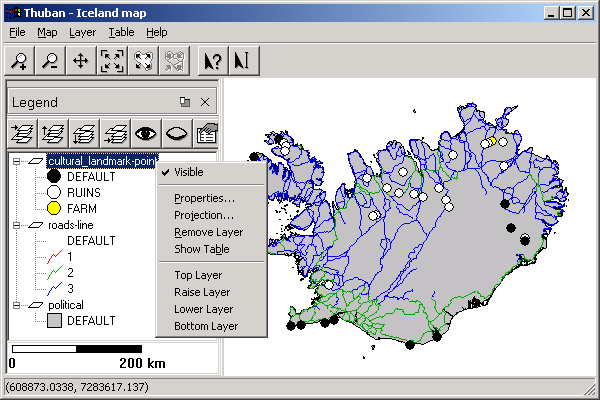Screen dimensions: 600x400
Task: Click the yellow FARM symbol swatch
Action: click(x=54, y=208)
